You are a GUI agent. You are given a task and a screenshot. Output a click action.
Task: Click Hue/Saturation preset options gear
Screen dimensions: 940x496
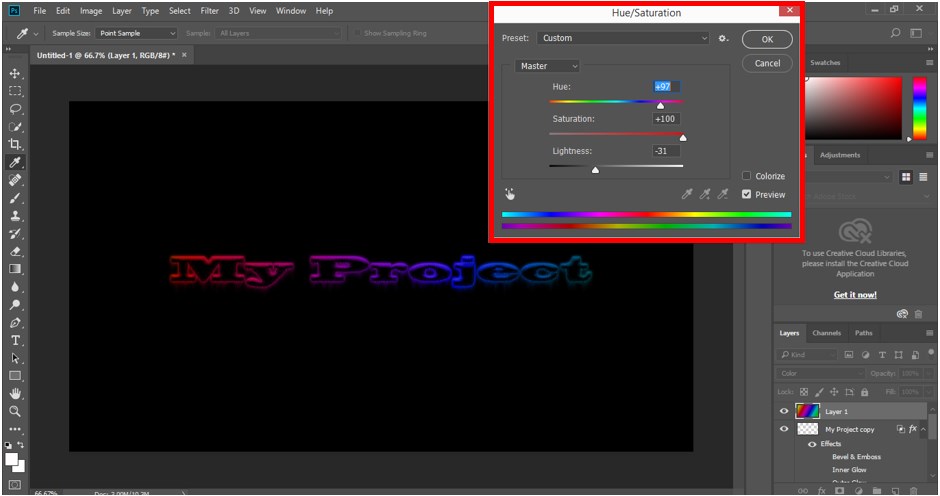pos(723,38)
